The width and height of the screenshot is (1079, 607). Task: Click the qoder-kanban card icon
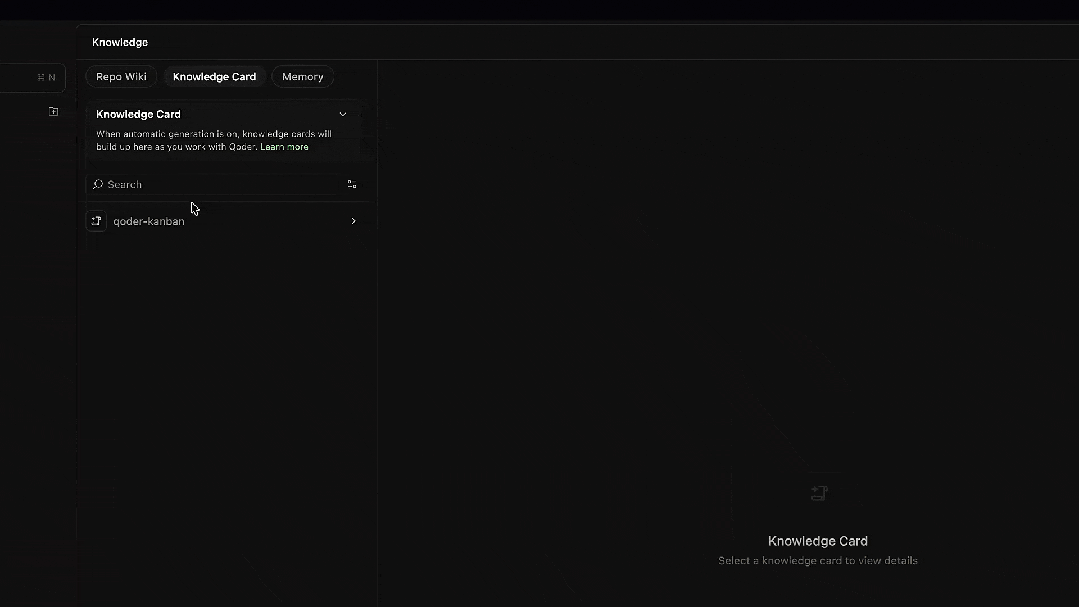(96, 221)
